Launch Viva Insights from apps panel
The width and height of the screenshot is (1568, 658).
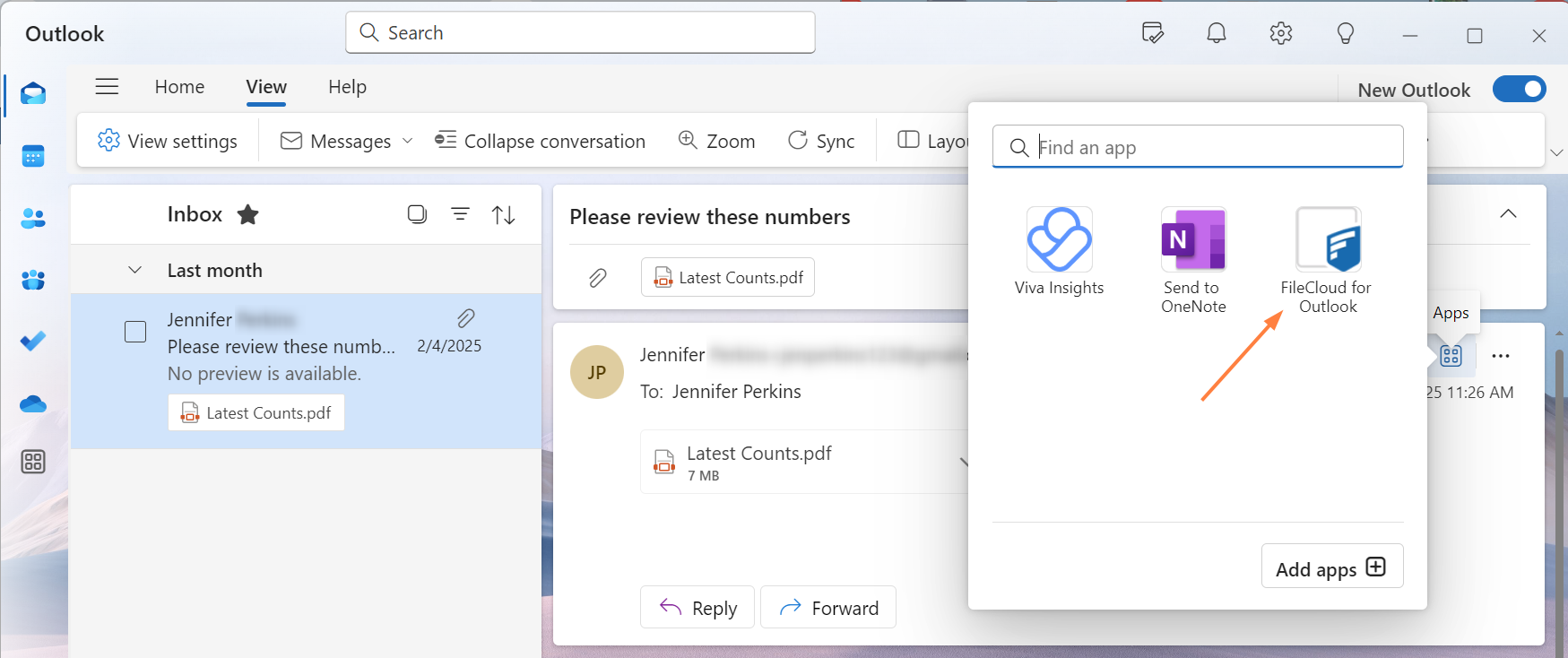pos(1059,240)
